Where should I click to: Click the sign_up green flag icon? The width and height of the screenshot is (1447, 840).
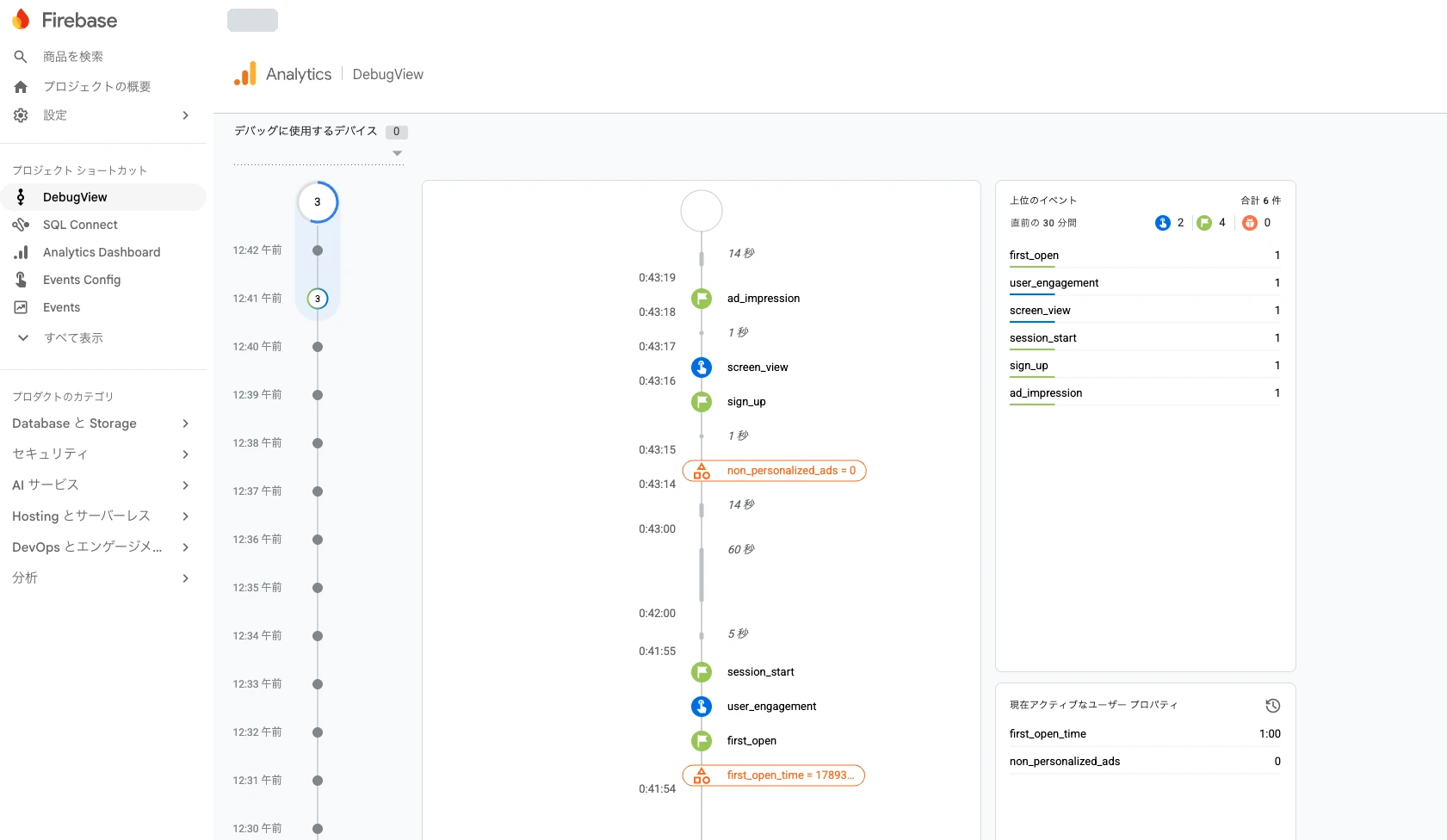point(702,402)
